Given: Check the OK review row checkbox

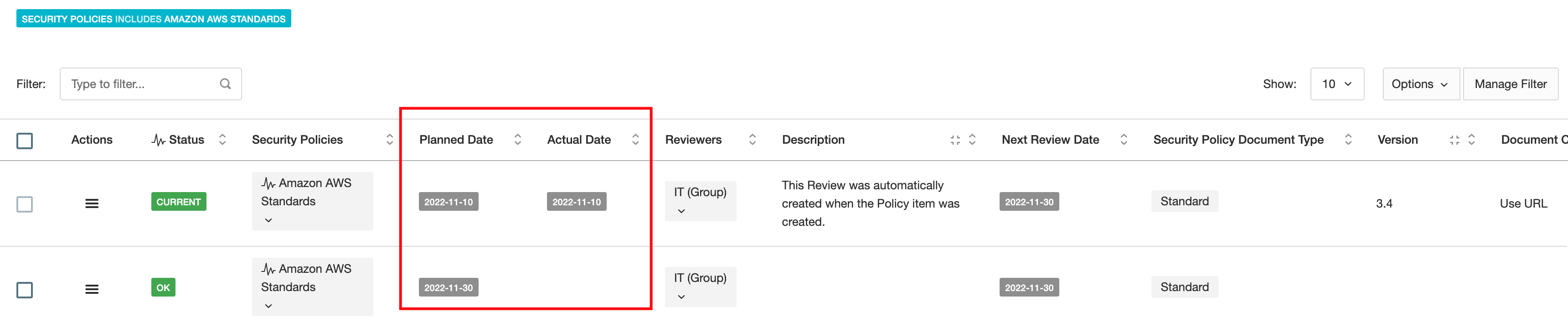Looking at the screenshot, I should [x=25, y=290].
